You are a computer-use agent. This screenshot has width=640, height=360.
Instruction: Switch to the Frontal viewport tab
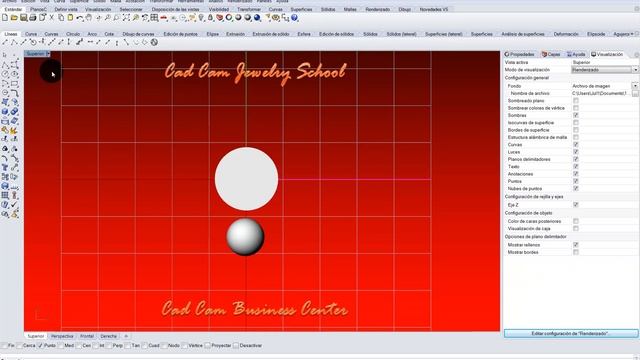click(87, 336)
